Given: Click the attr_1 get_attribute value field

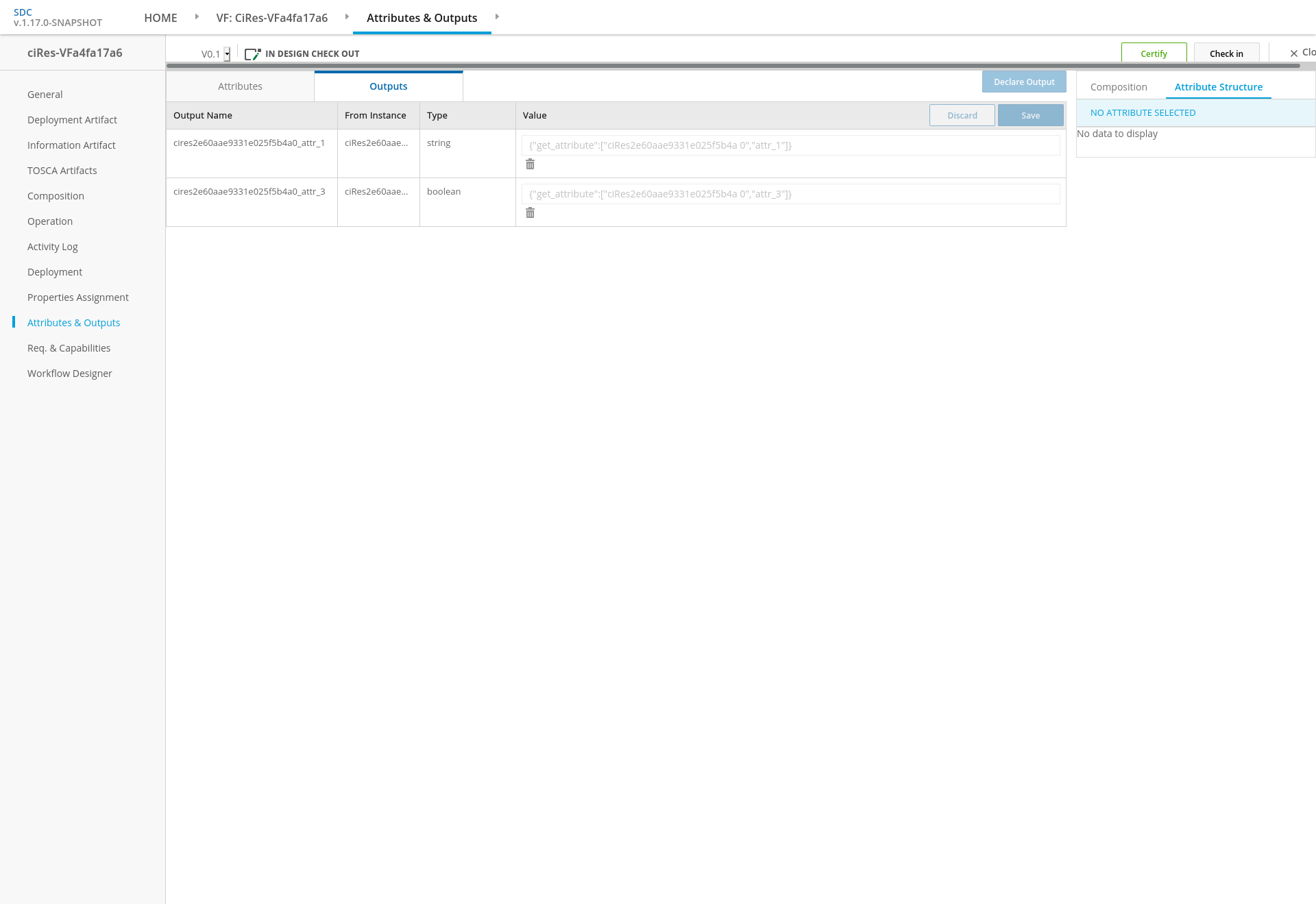Looking at the screenshot, I should (790, 145).
